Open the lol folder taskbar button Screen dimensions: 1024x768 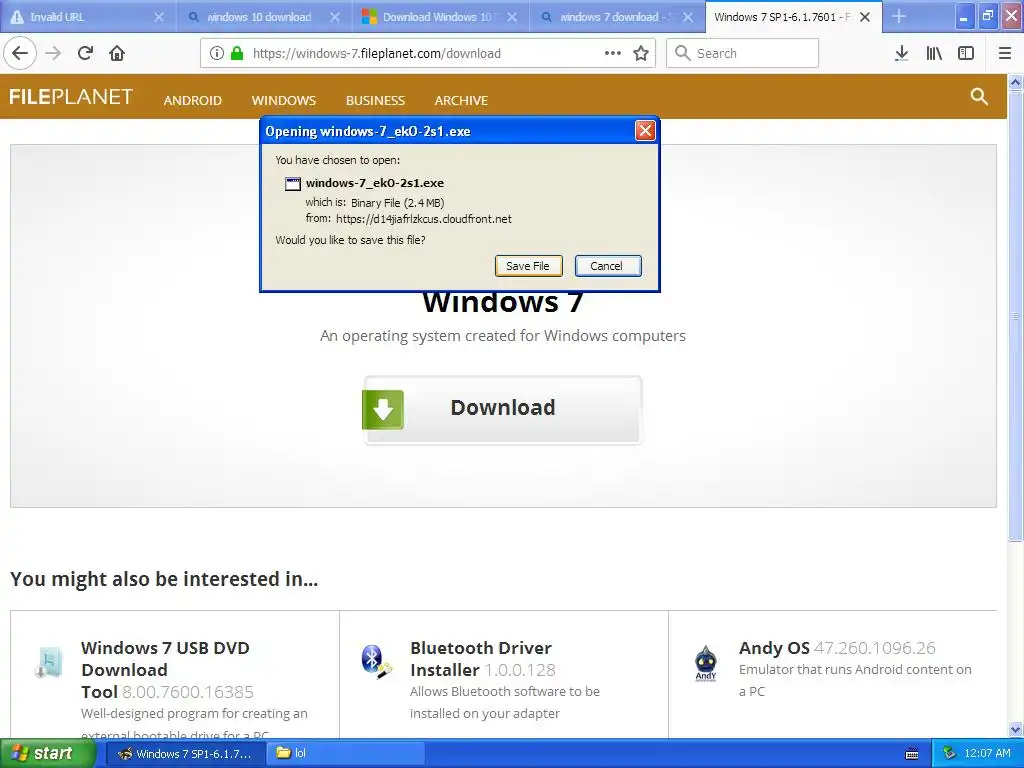346,754
